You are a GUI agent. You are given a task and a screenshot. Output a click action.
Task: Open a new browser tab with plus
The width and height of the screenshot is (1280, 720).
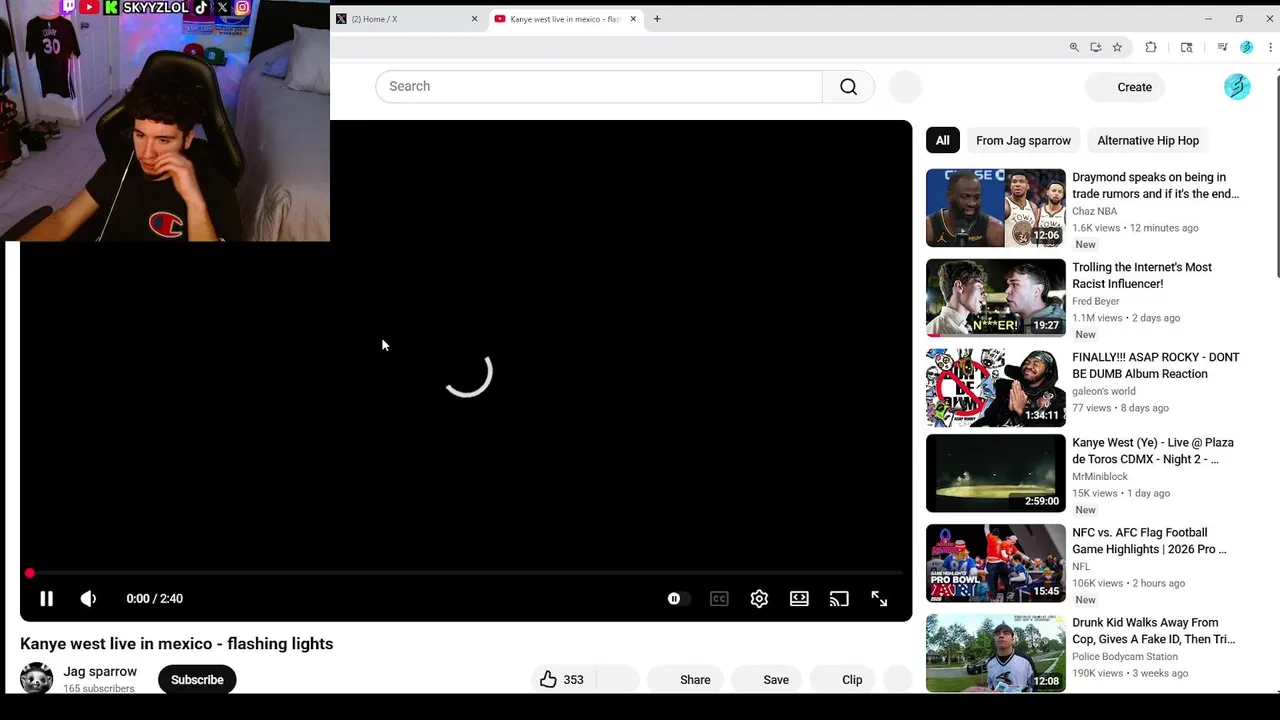click(657, 19)
